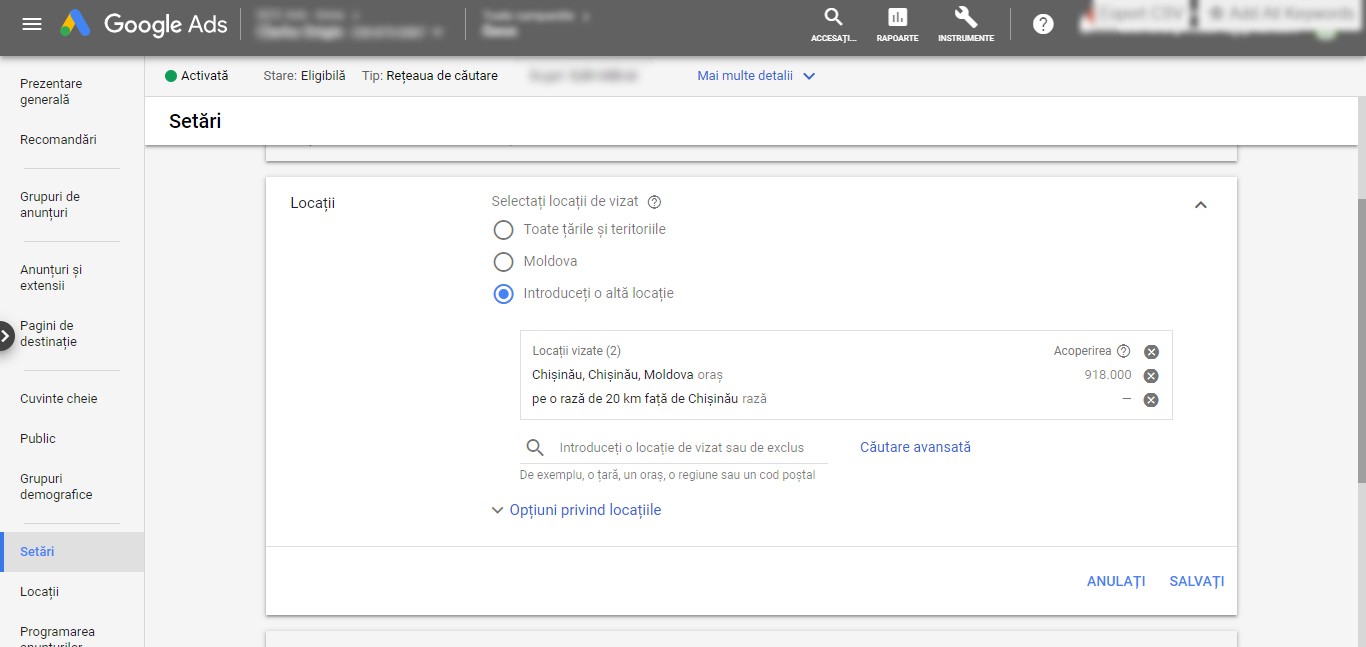Open the hamburger main menu

click(32, 24)
